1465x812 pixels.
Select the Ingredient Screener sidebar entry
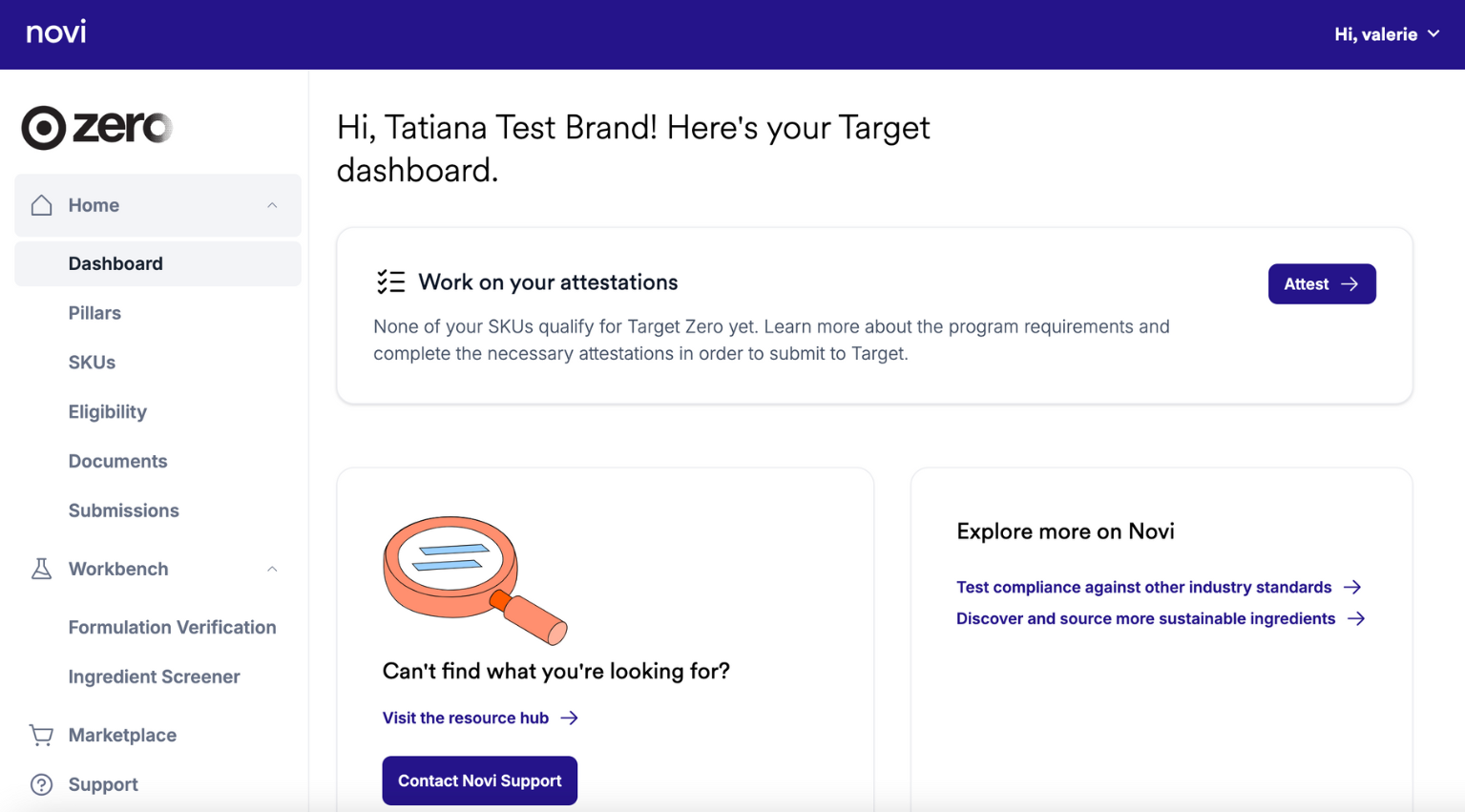pyautogui.click(x=154, y=677)
